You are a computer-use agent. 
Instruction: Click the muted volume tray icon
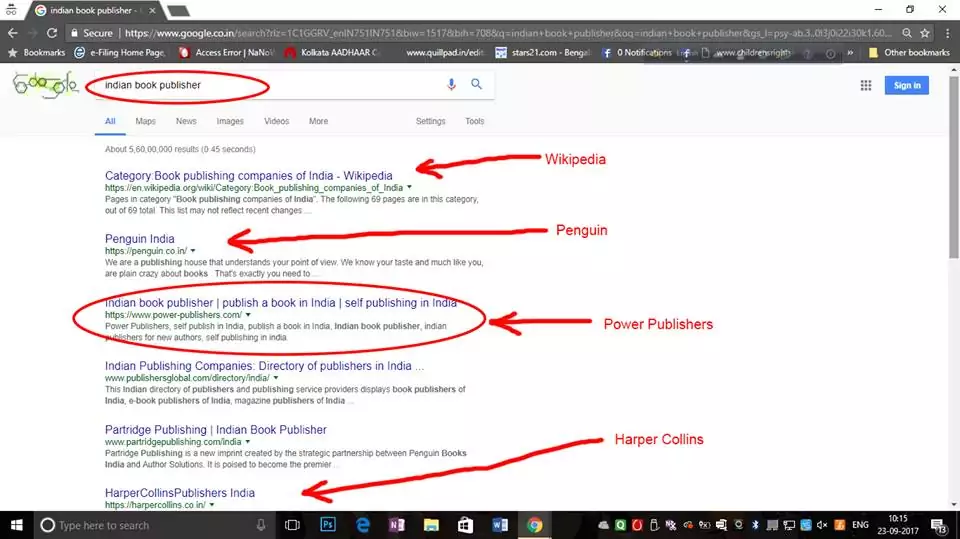point(822,525)
